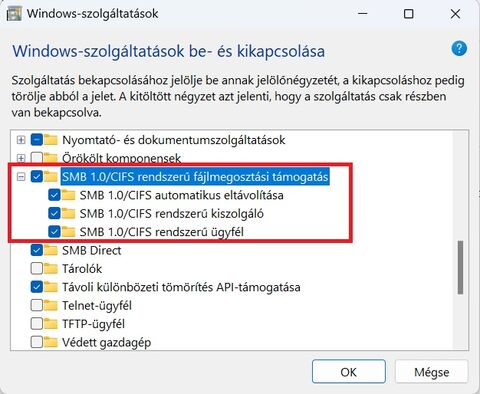Screen dimensions: 480x394
Task: Expand Nyomtató- és dokumentumszolgáltatások tree node
Action: [21, 140]
